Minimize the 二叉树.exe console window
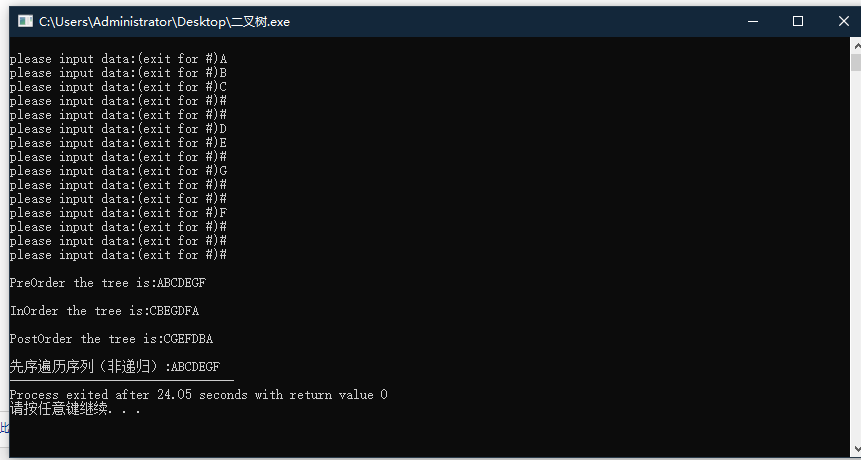This screenshot has height=460, width=861. point(753,21)
